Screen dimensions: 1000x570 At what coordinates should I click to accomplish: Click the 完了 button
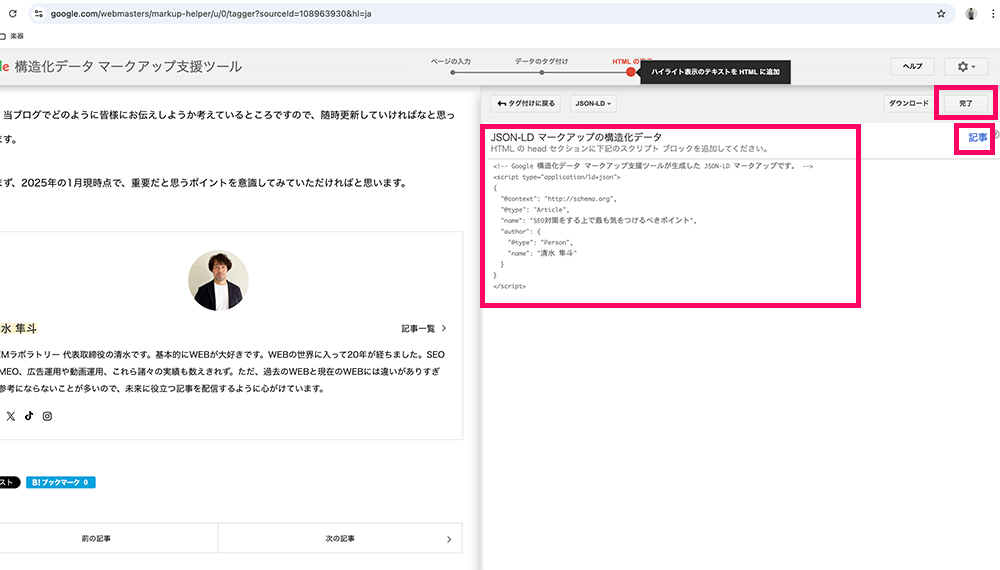pos(966,103)
